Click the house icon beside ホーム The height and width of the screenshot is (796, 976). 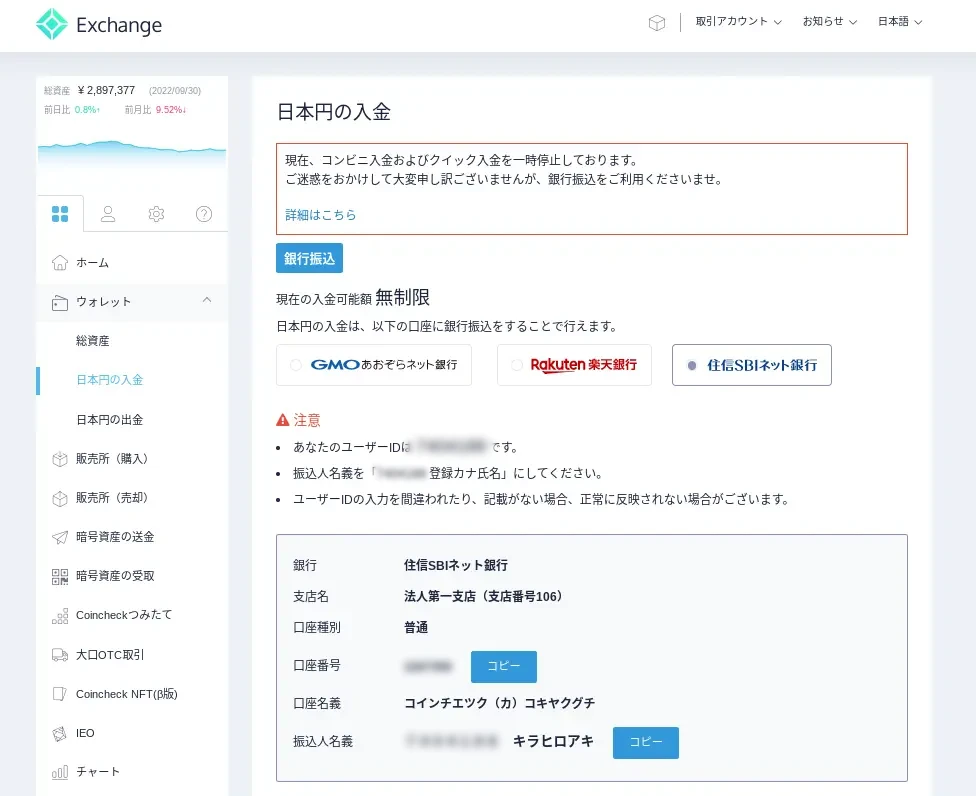(60, 263)
